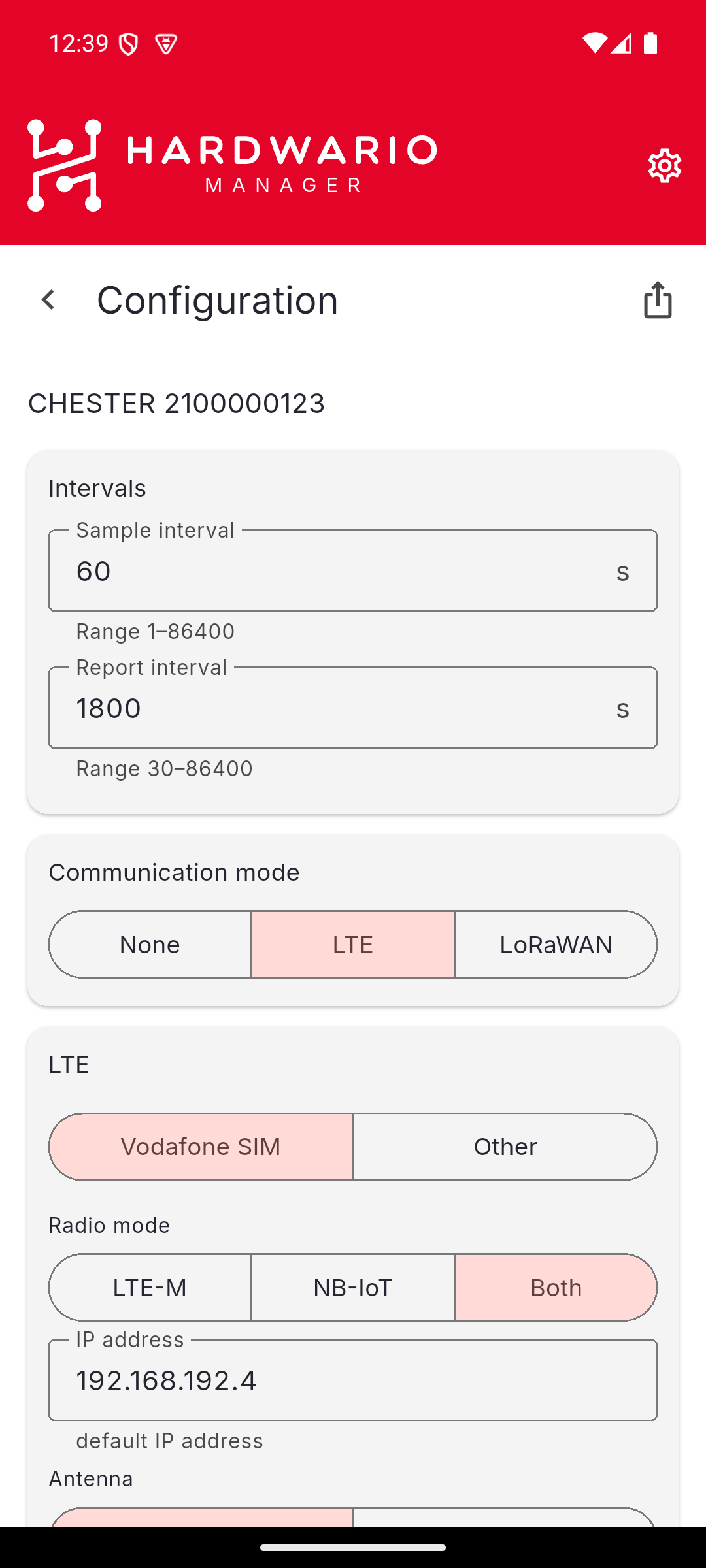Edit the IP address field
This screenshot has width=706, height=1568.
tap(353, 1380)
